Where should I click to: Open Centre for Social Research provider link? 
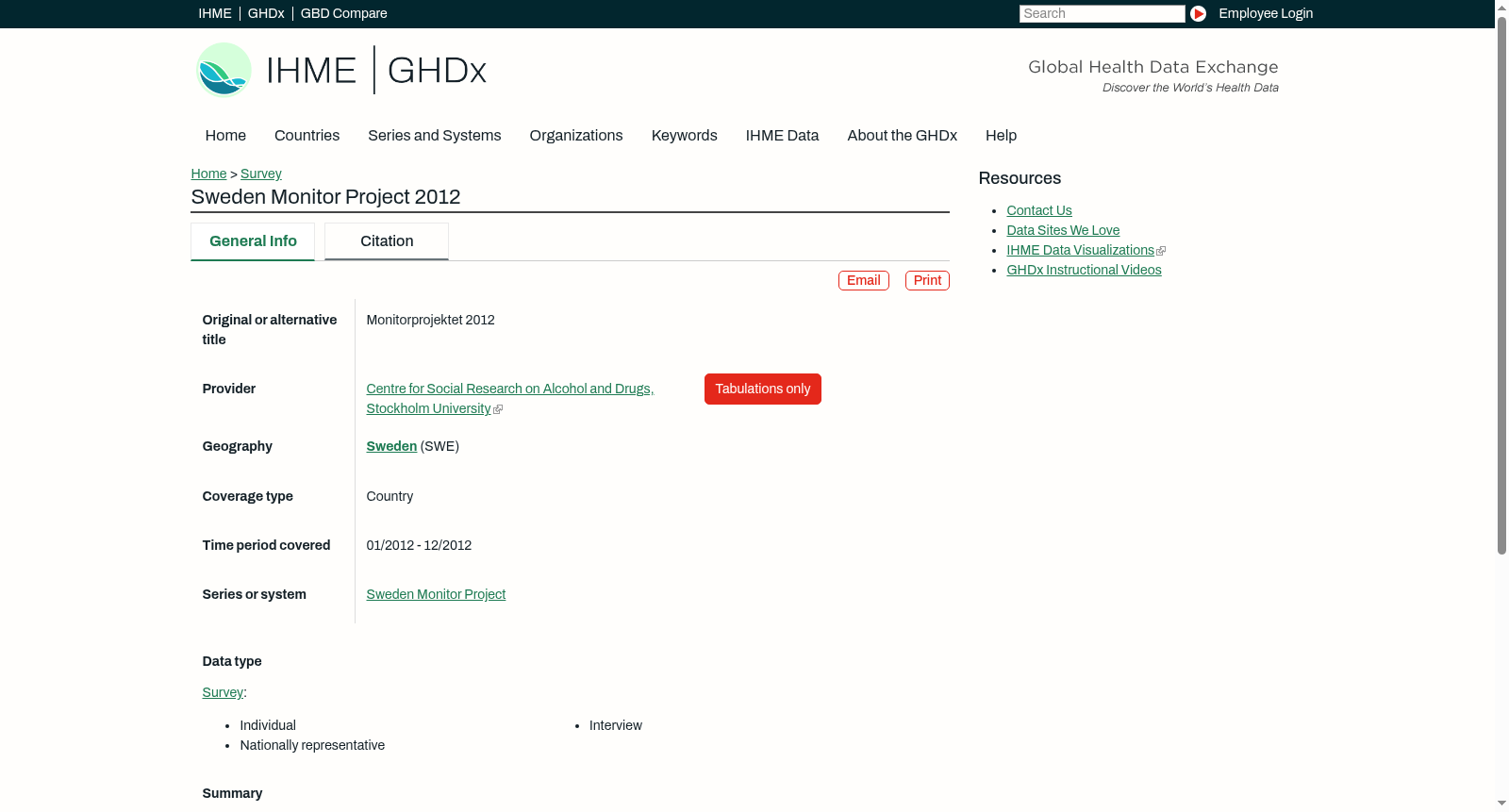509,398
